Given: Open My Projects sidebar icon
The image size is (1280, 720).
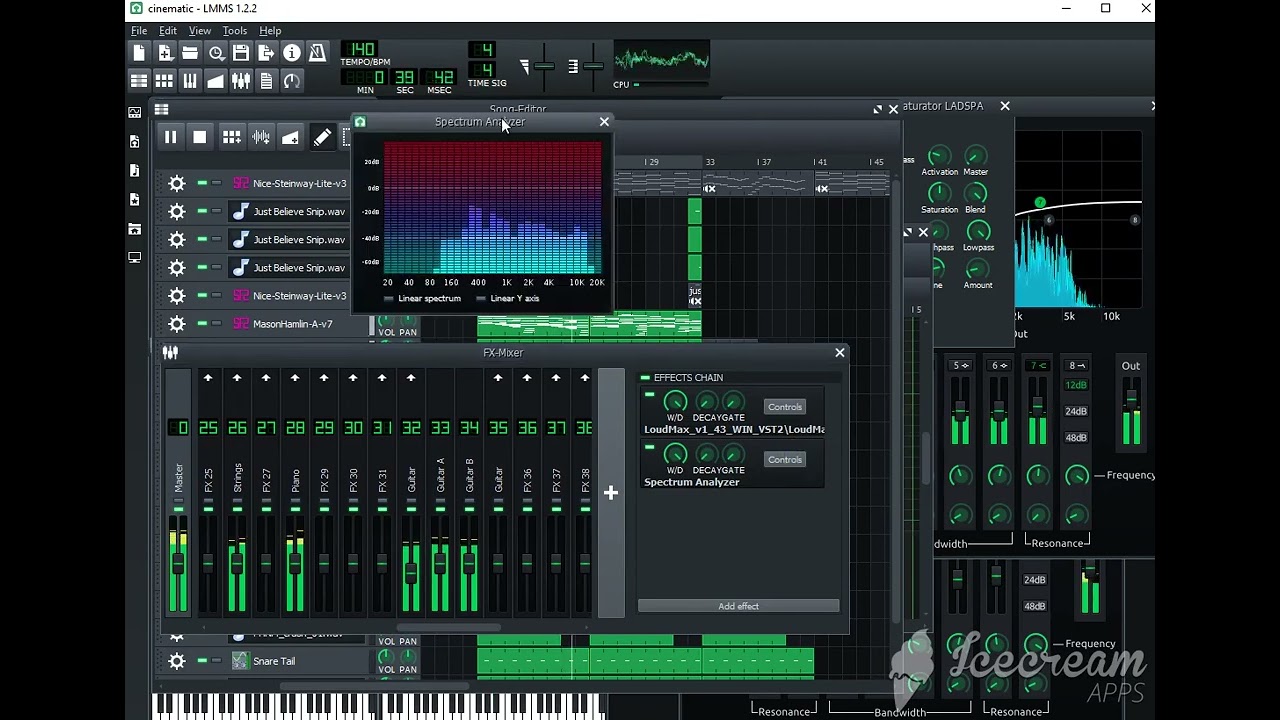Looking at the screenshot, I should 135,142.
